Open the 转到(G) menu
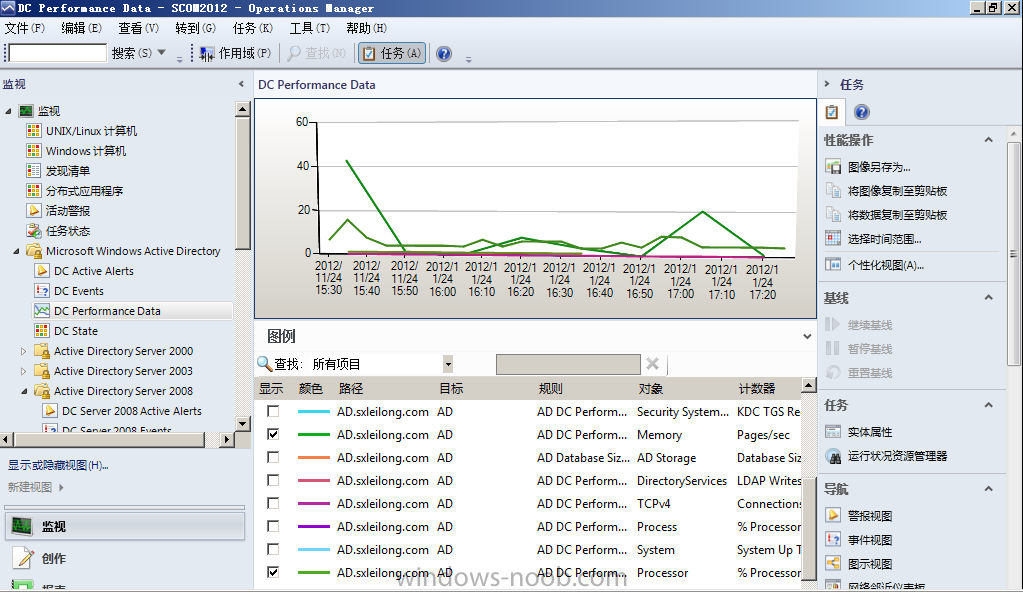 point(196,28)
